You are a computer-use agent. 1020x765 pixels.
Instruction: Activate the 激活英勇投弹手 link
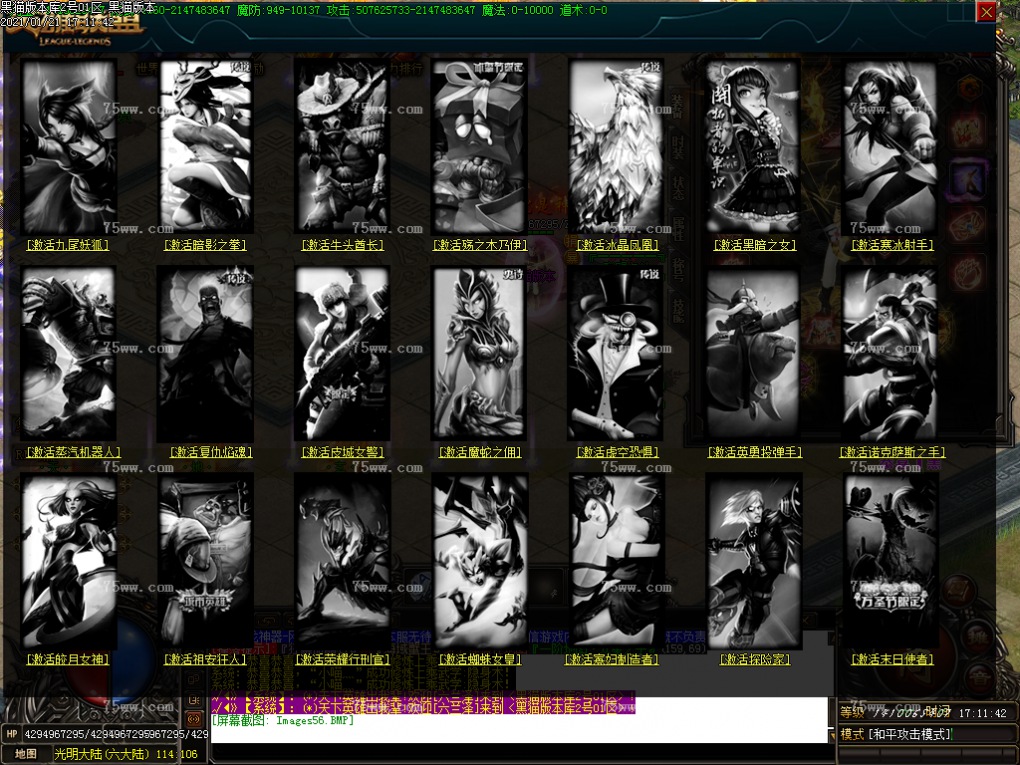[x=755, y=451]
